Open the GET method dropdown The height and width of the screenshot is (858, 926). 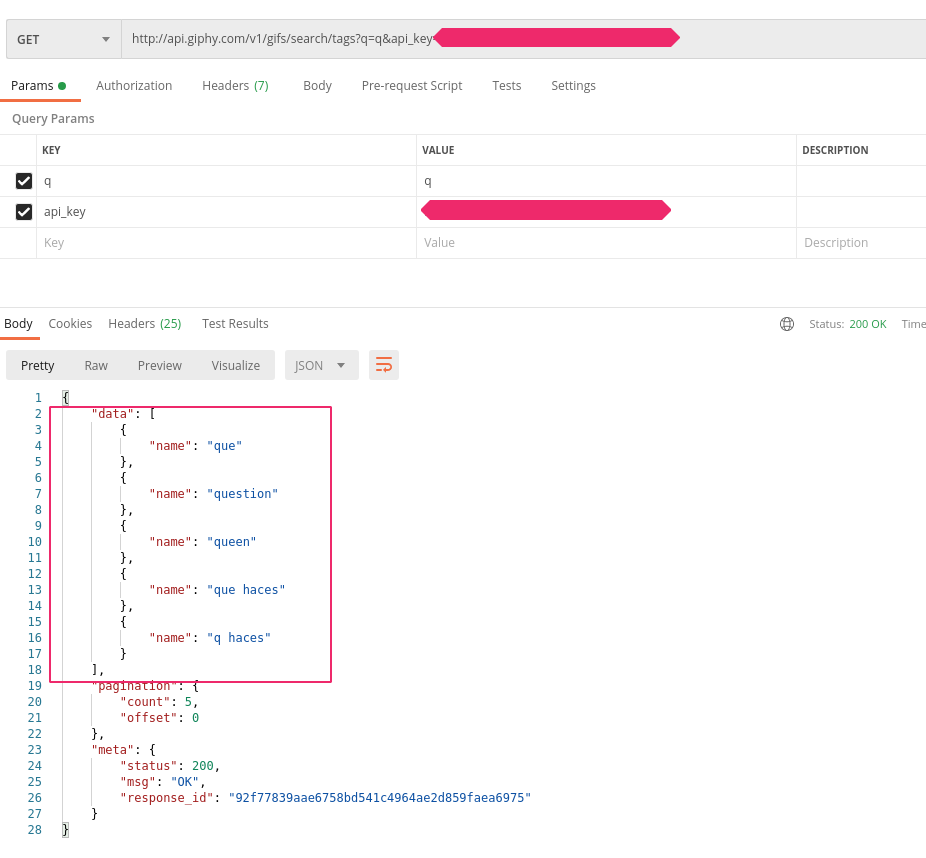[x=64, y=40]
